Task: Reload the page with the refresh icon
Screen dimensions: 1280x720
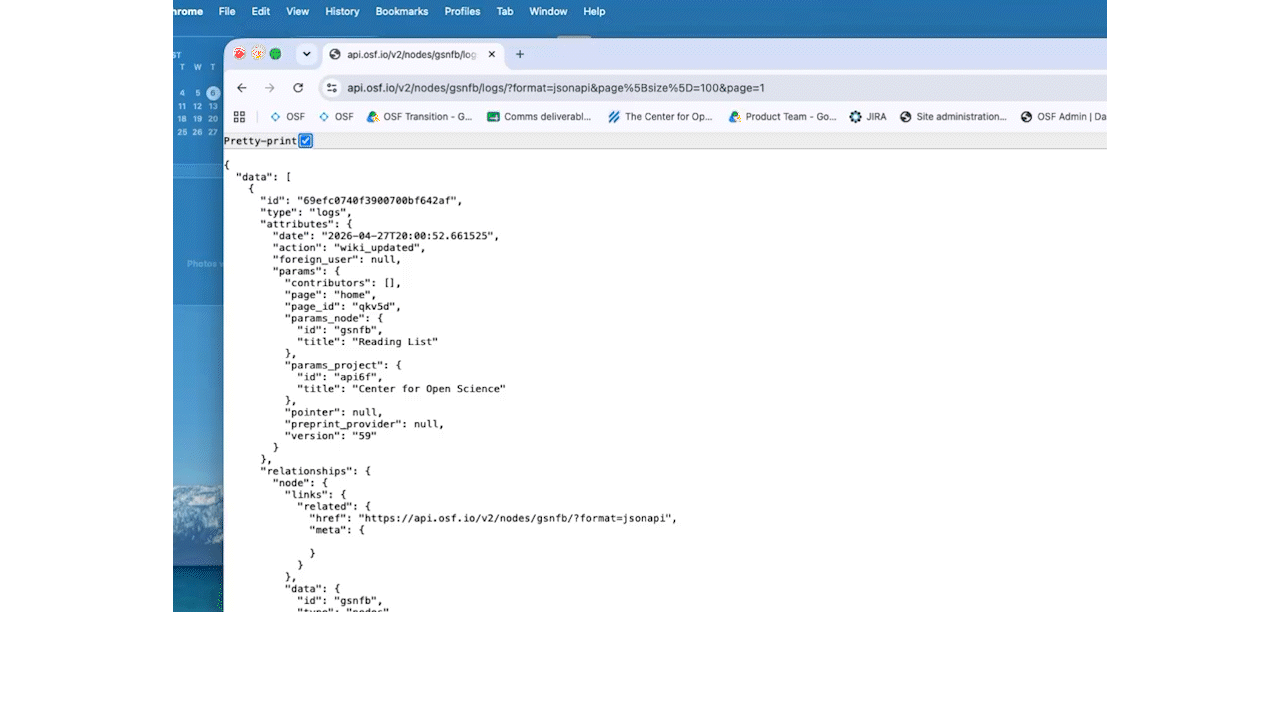Action: tap(298, 88)
